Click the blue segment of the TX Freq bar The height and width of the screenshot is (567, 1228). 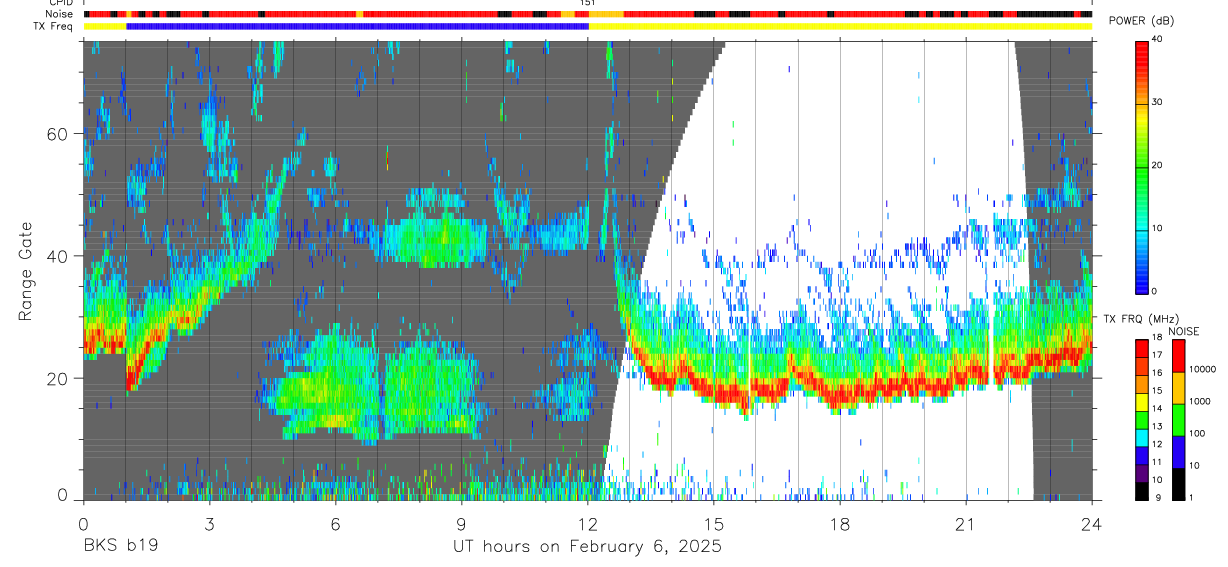pos(357,26)
